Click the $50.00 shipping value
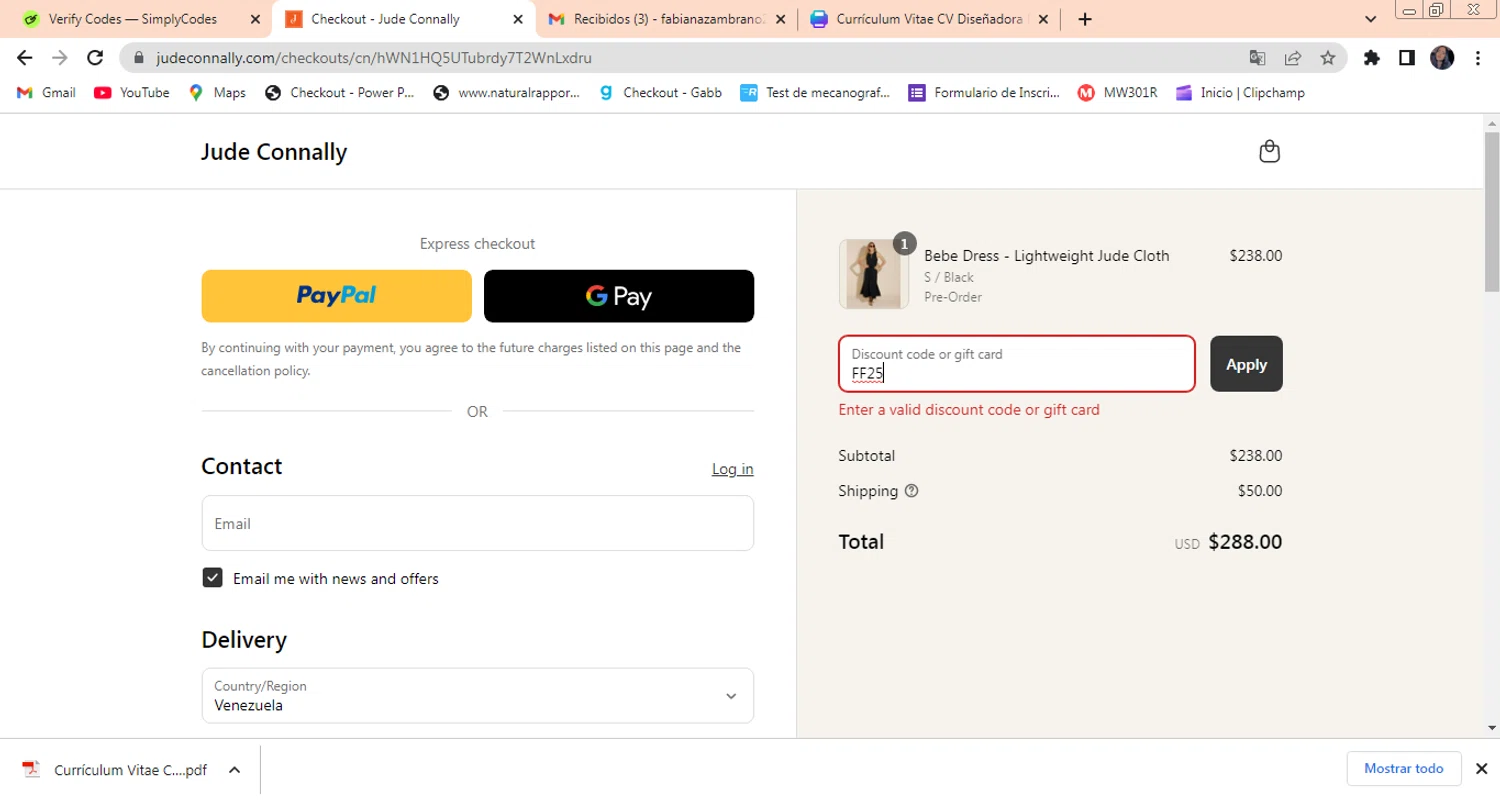1500x800 pixels. click(1260, 491)
